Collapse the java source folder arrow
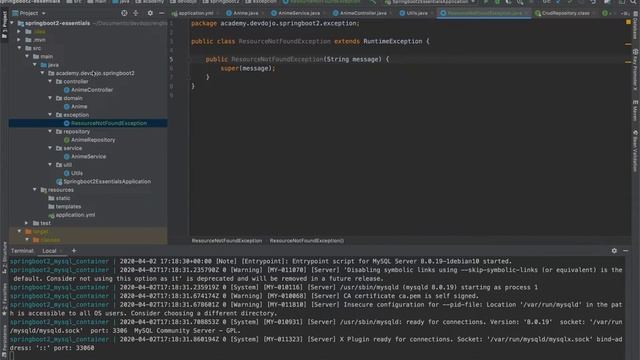 coord(35,64)
